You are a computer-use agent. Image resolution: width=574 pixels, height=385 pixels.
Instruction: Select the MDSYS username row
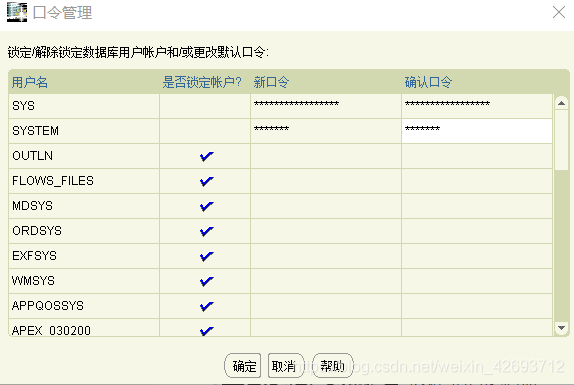(x=84, y=206)
